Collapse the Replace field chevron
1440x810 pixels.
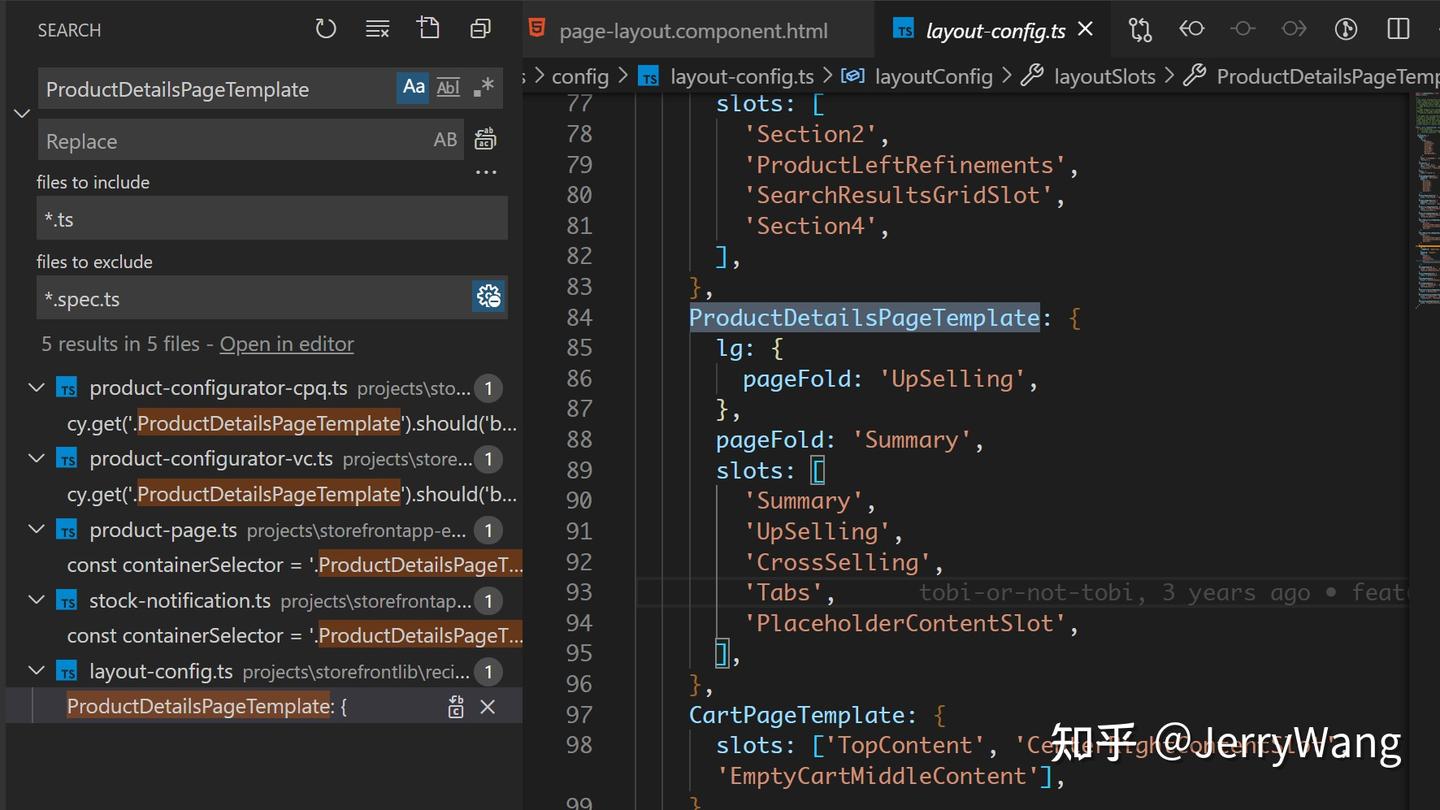click(22, 114)
